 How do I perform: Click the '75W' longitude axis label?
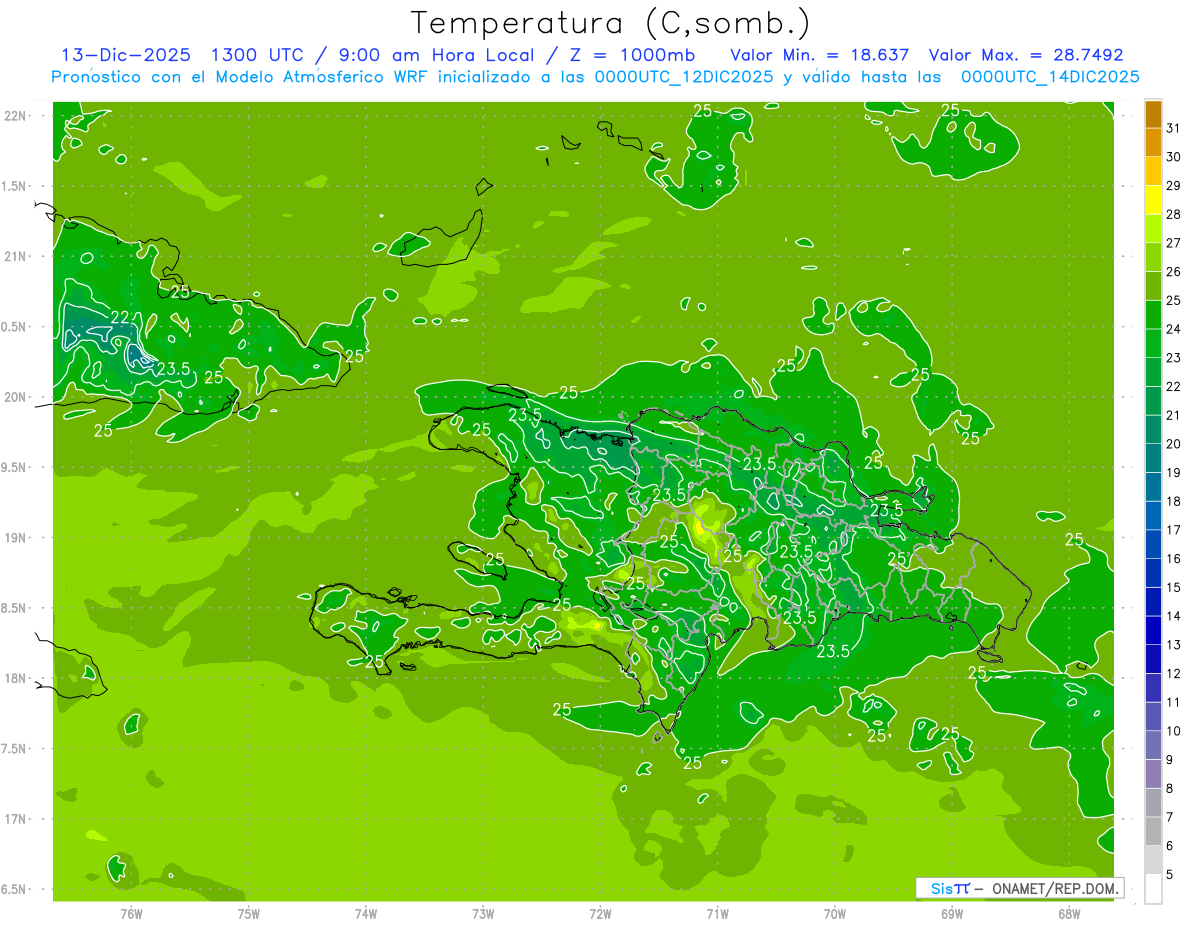pyautogui.click(x=249, y=914)
